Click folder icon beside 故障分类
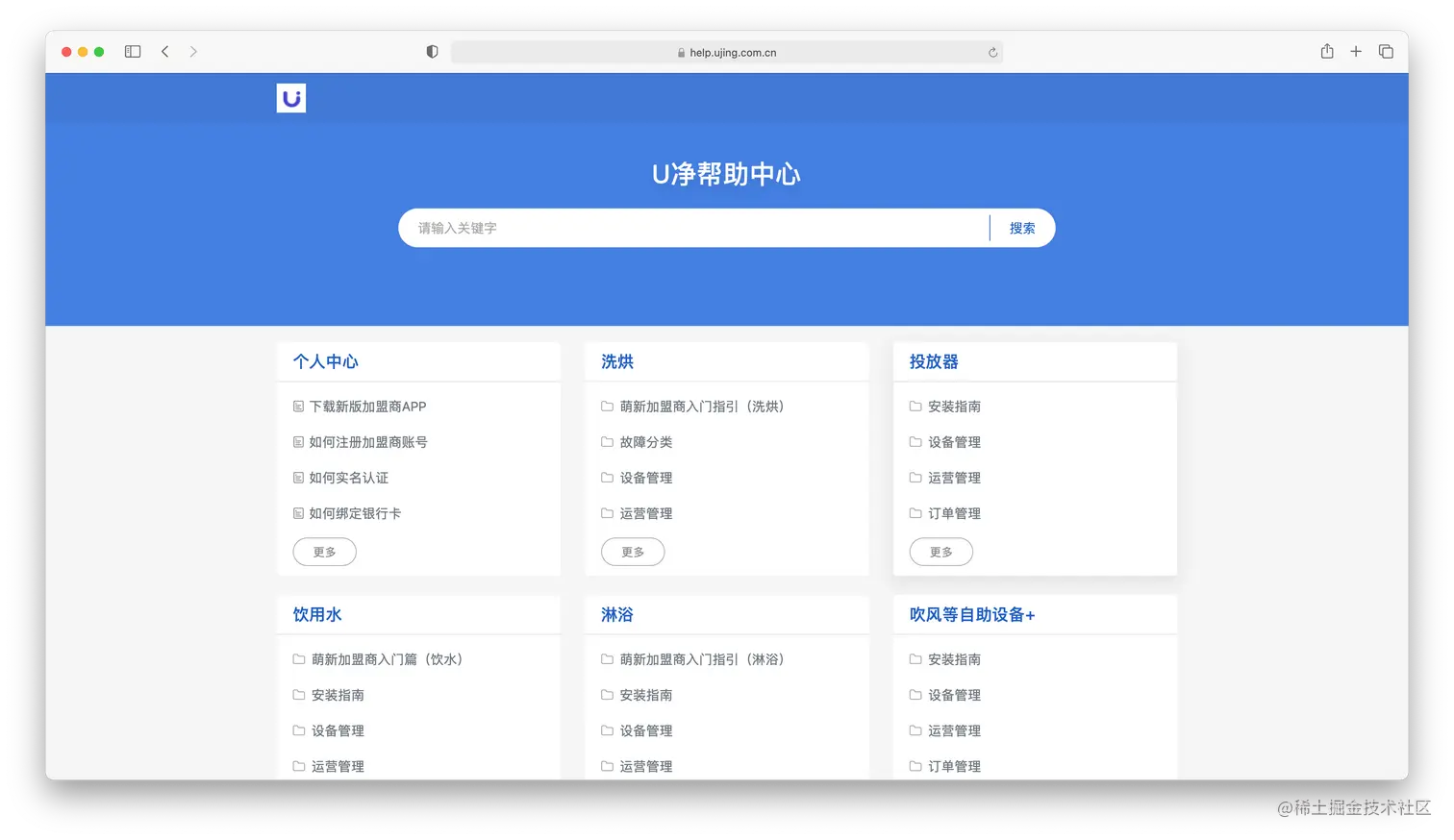This screenshot has height=840, width=1454. click(x=607, y=442)
